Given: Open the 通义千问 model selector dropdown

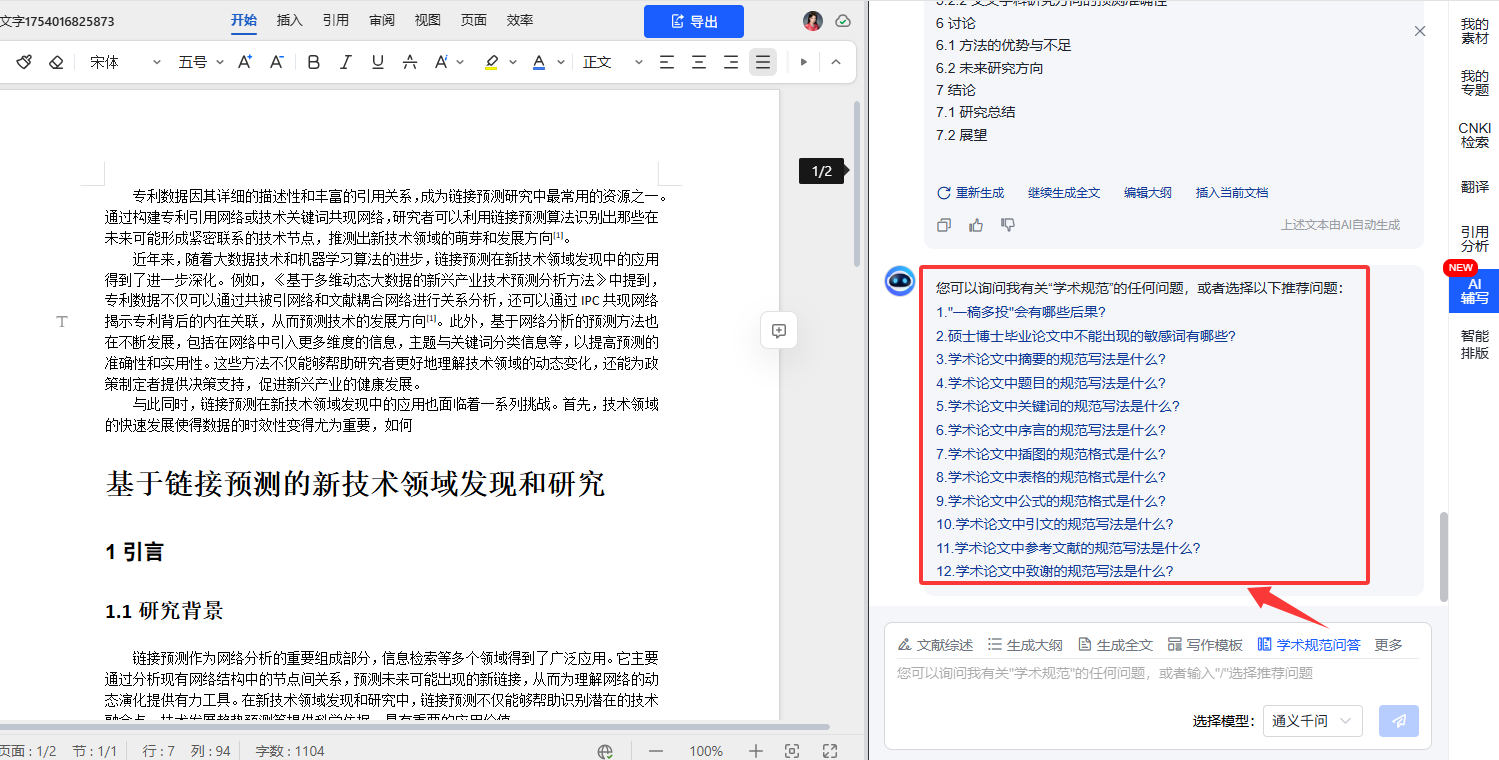Looking at the screenshot, I should coord(1311,720).
